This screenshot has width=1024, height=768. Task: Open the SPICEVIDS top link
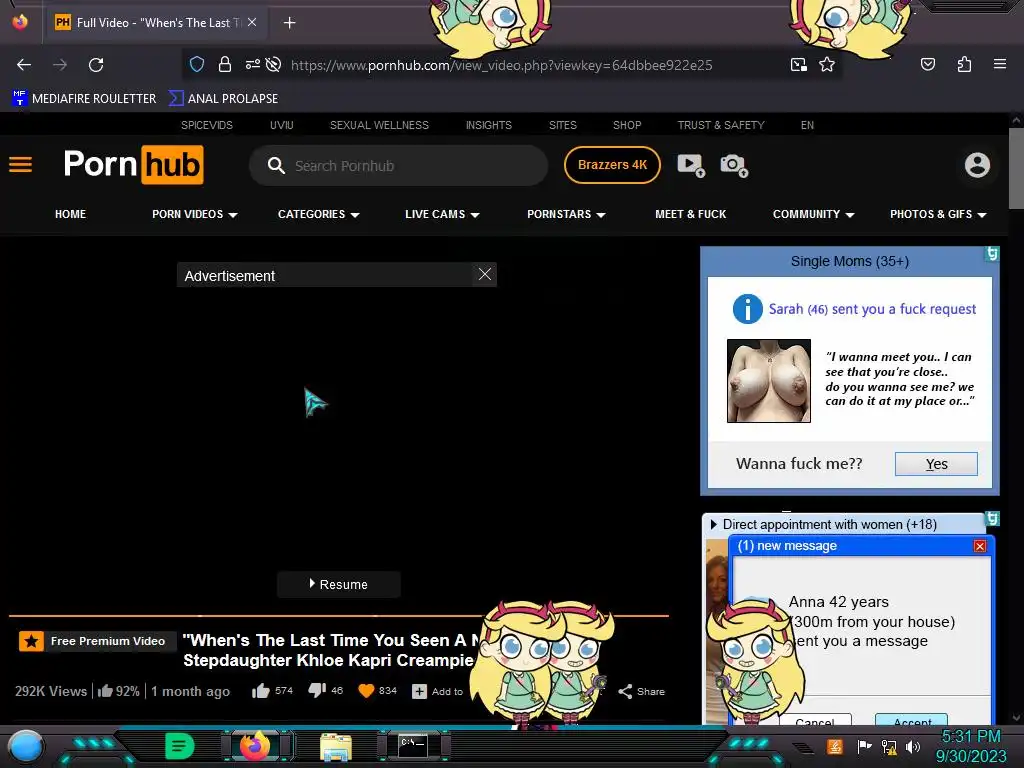coord(207,125)
